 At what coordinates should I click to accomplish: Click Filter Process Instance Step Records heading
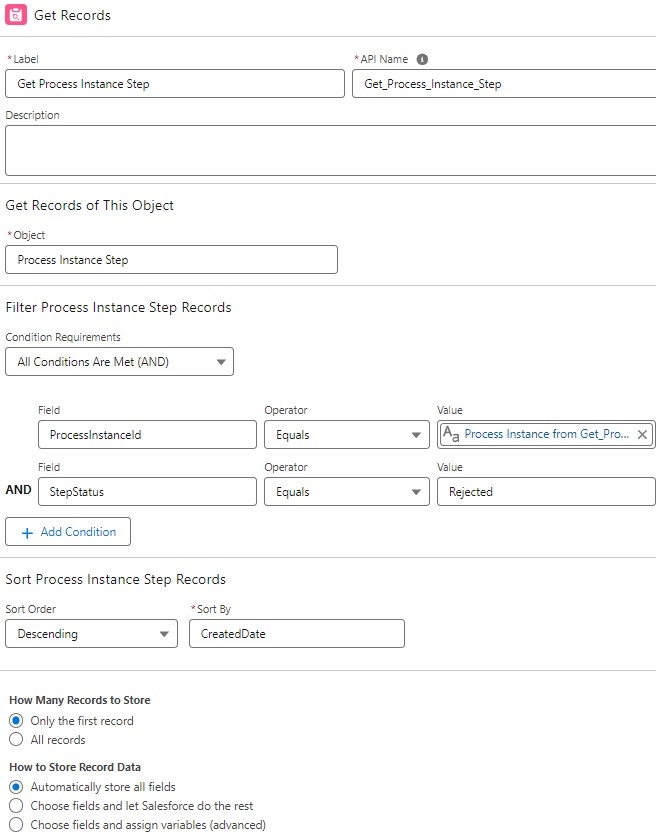(118, 307)
